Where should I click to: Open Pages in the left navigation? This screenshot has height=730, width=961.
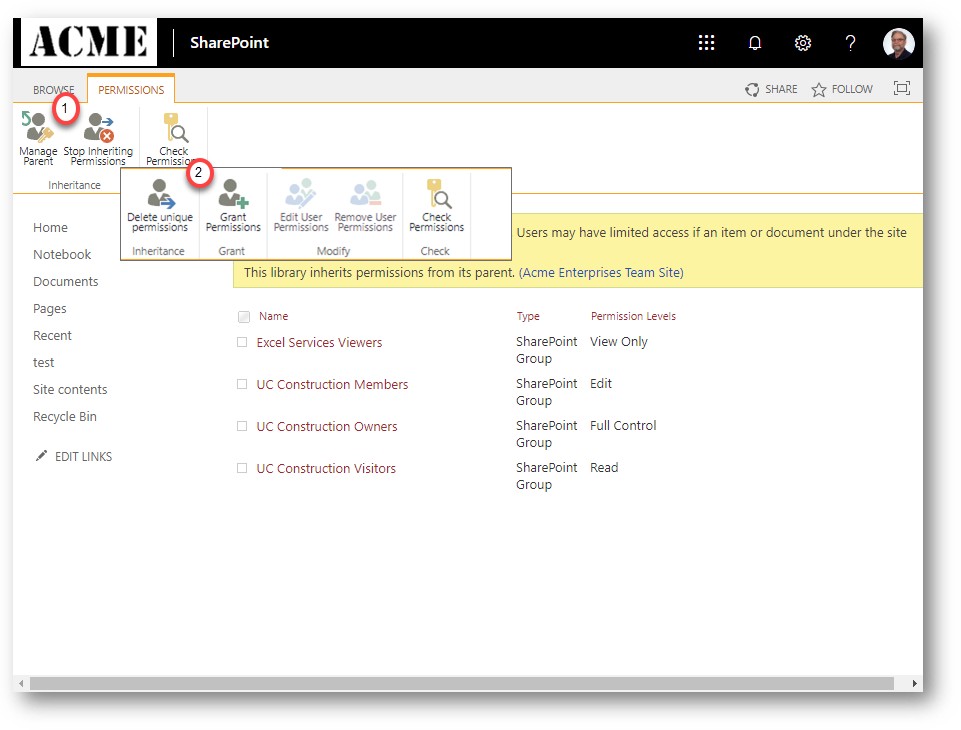pos(50,308)
